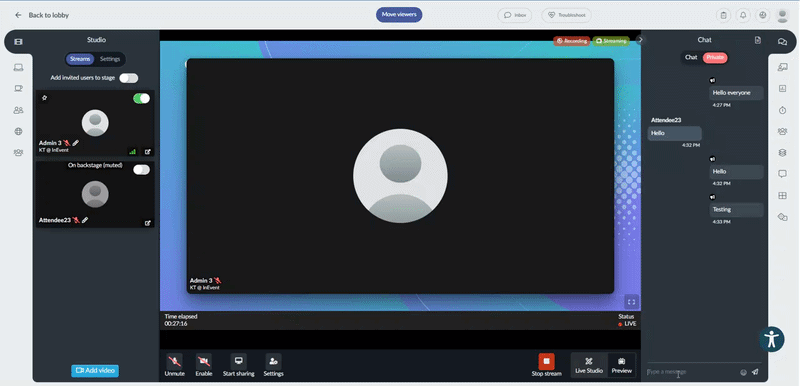800x386 pixels.
Task: Open the Studio film-strip icon in the left sidebar
Action: [x=18, y=42]
